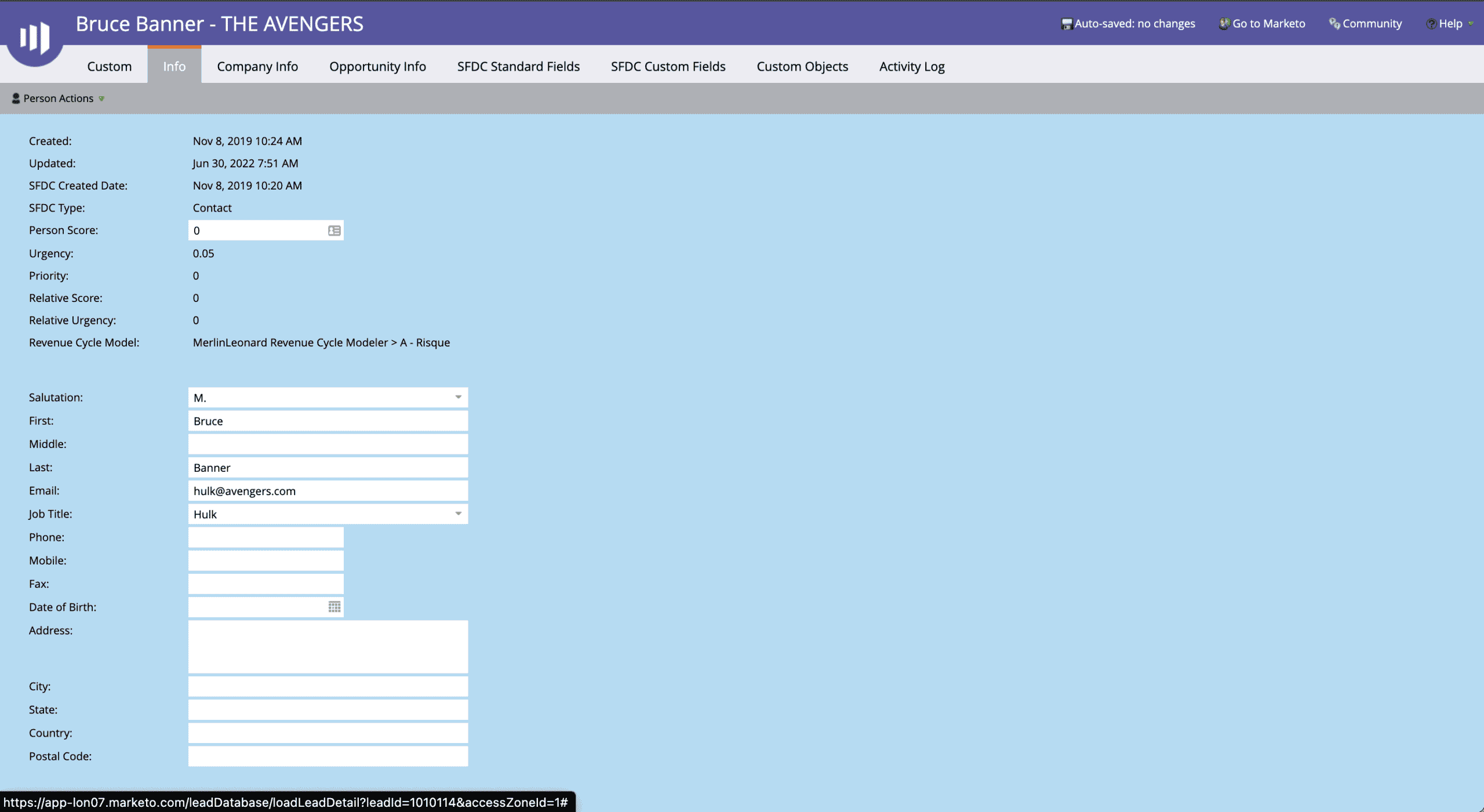Click the Email field with hulk@avengers.com

coord(328,490)
